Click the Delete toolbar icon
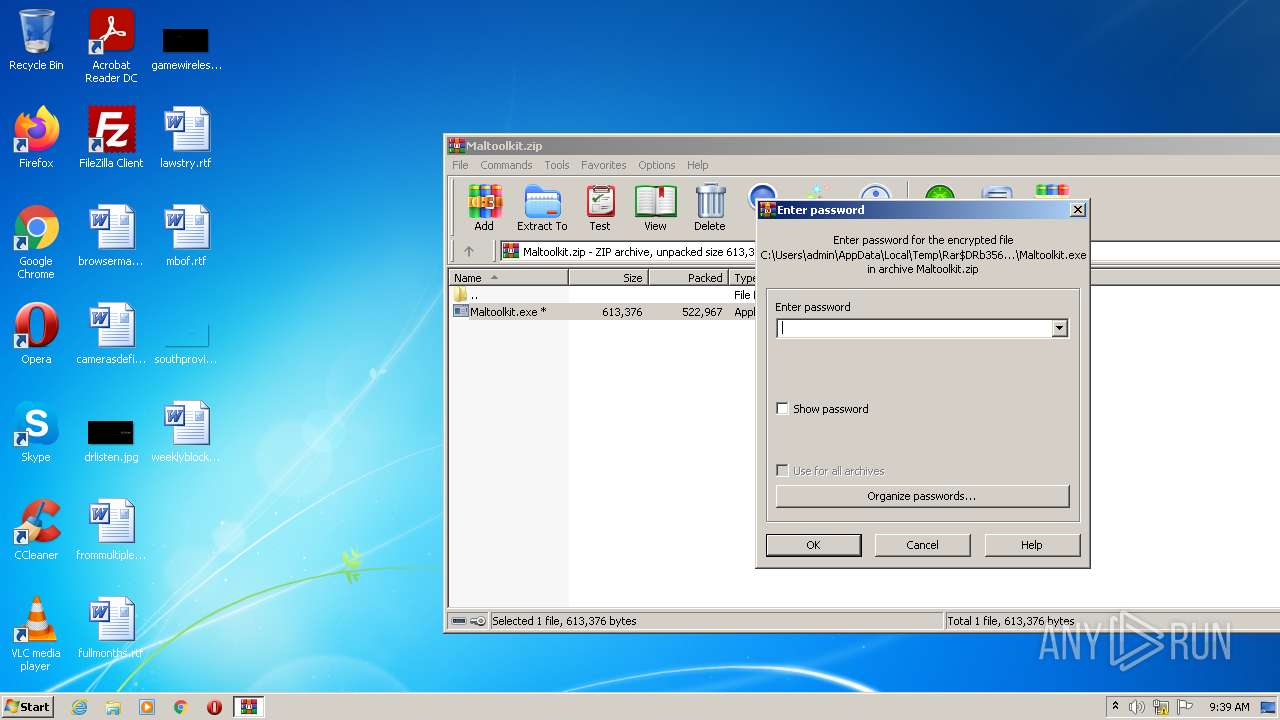Image resolution: width=1280 pixels, height=720 pixels. (710, 208)
